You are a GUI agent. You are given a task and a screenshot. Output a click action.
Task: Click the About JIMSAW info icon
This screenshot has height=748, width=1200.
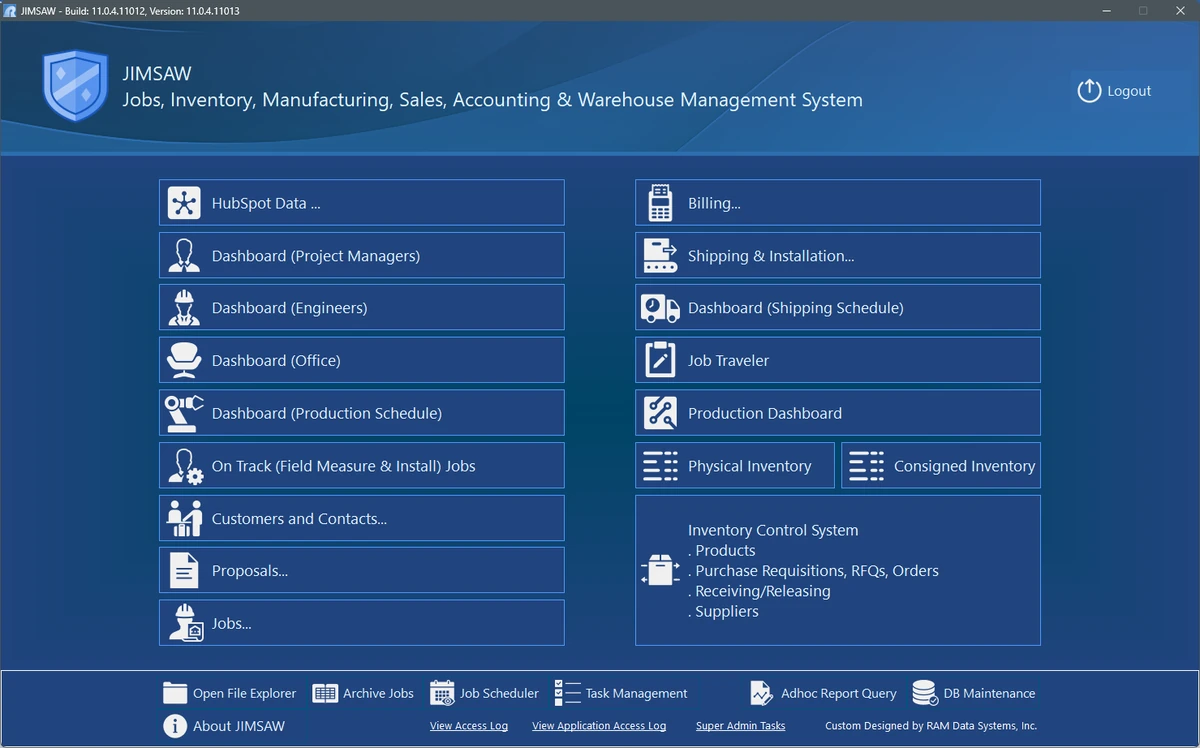coord(175,726)
